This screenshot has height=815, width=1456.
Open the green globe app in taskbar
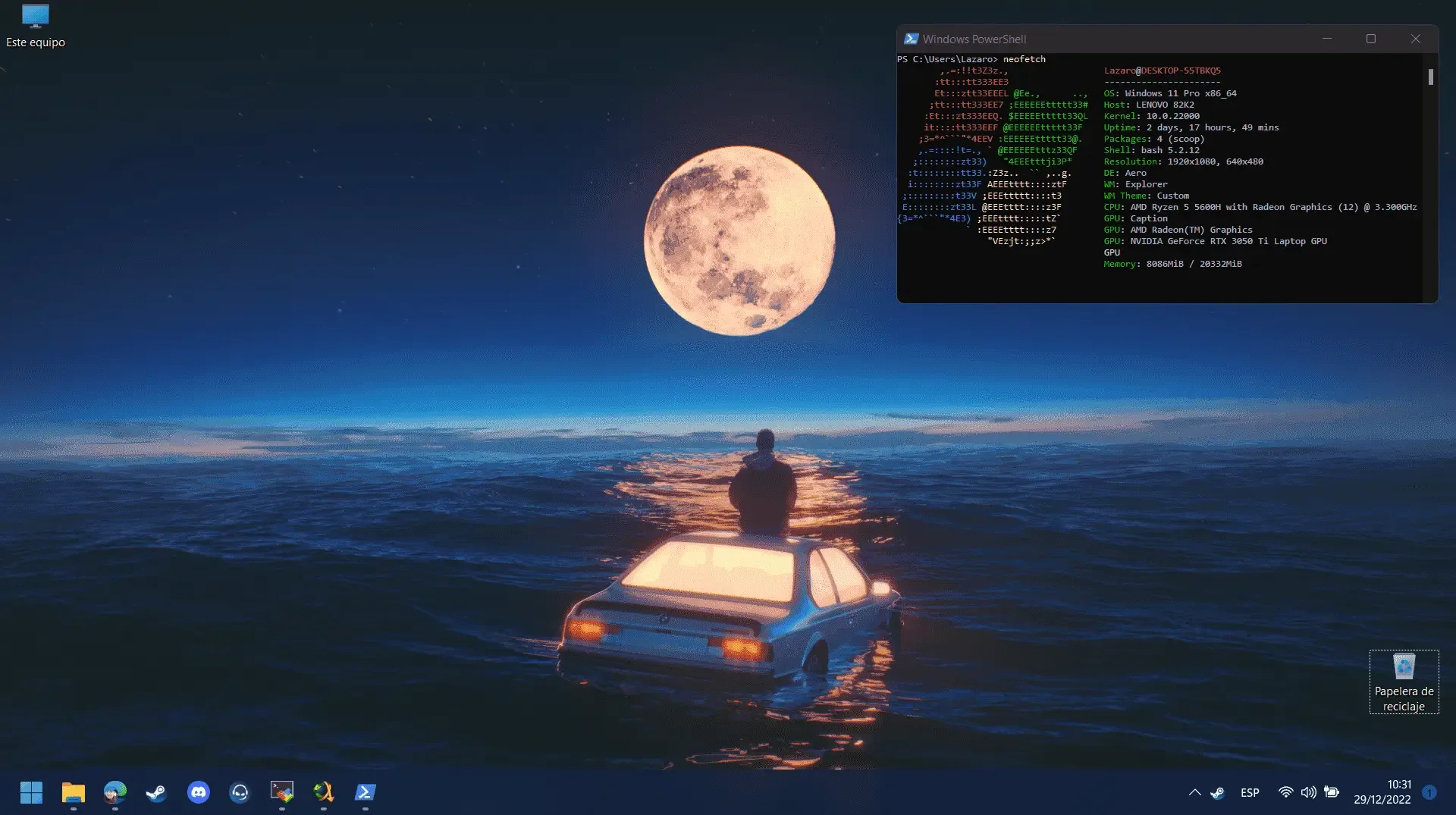pyautogui.click(x=324, y=792)
